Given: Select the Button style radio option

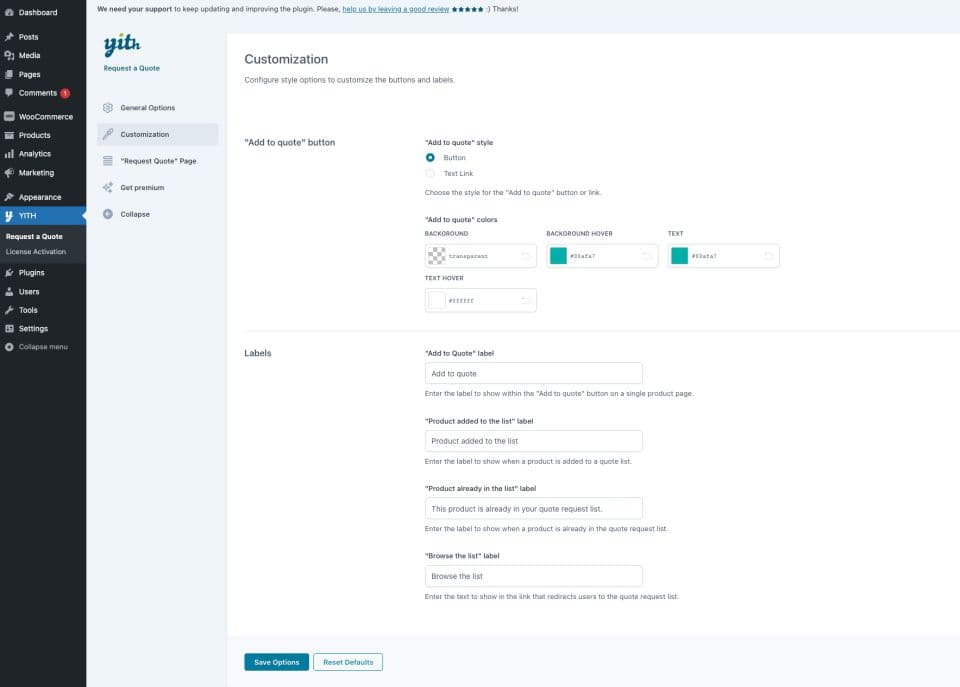Looking at the screenshot, I should 430,157.
